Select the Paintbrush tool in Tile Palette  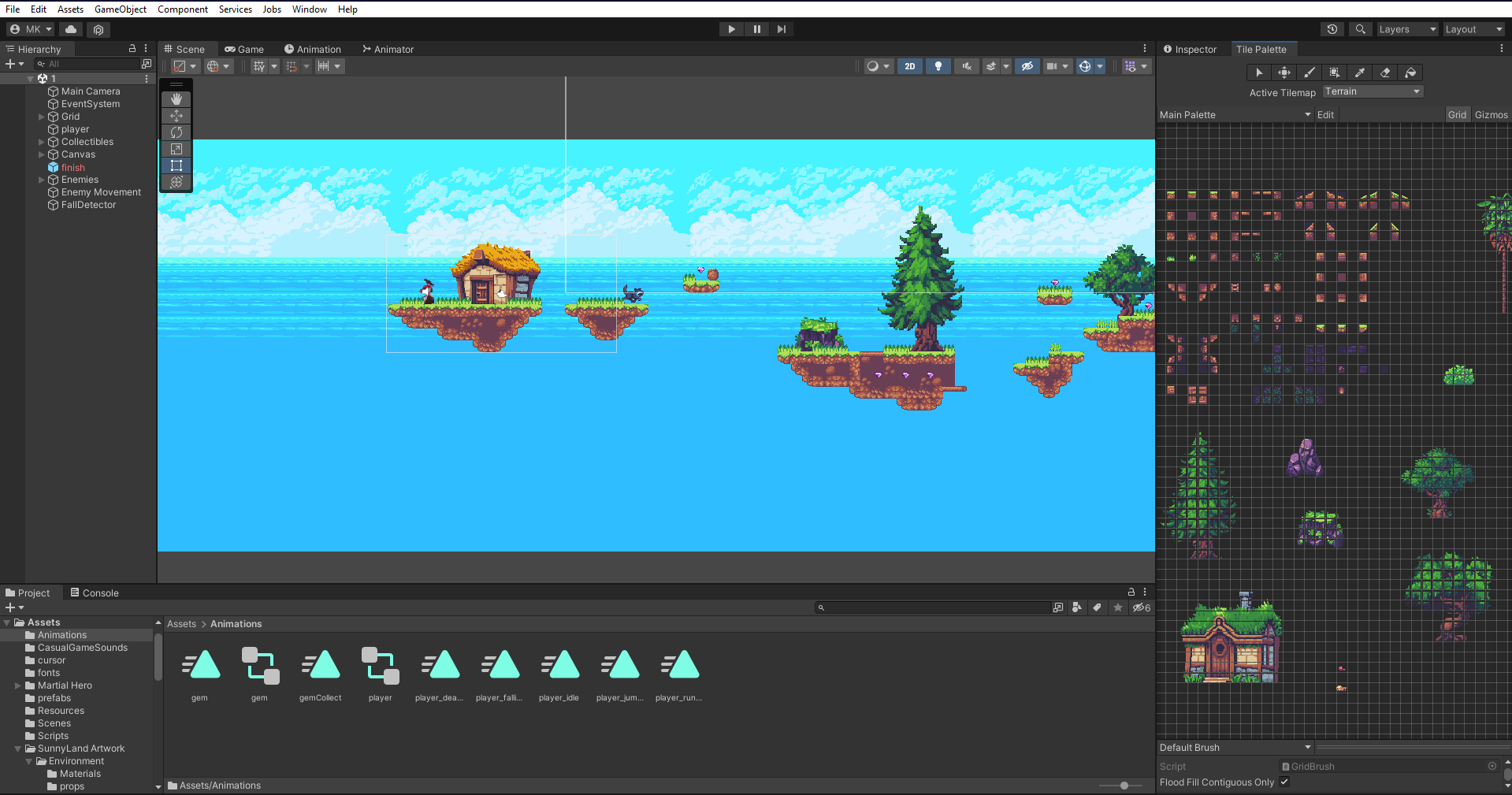click(1310, 72)
